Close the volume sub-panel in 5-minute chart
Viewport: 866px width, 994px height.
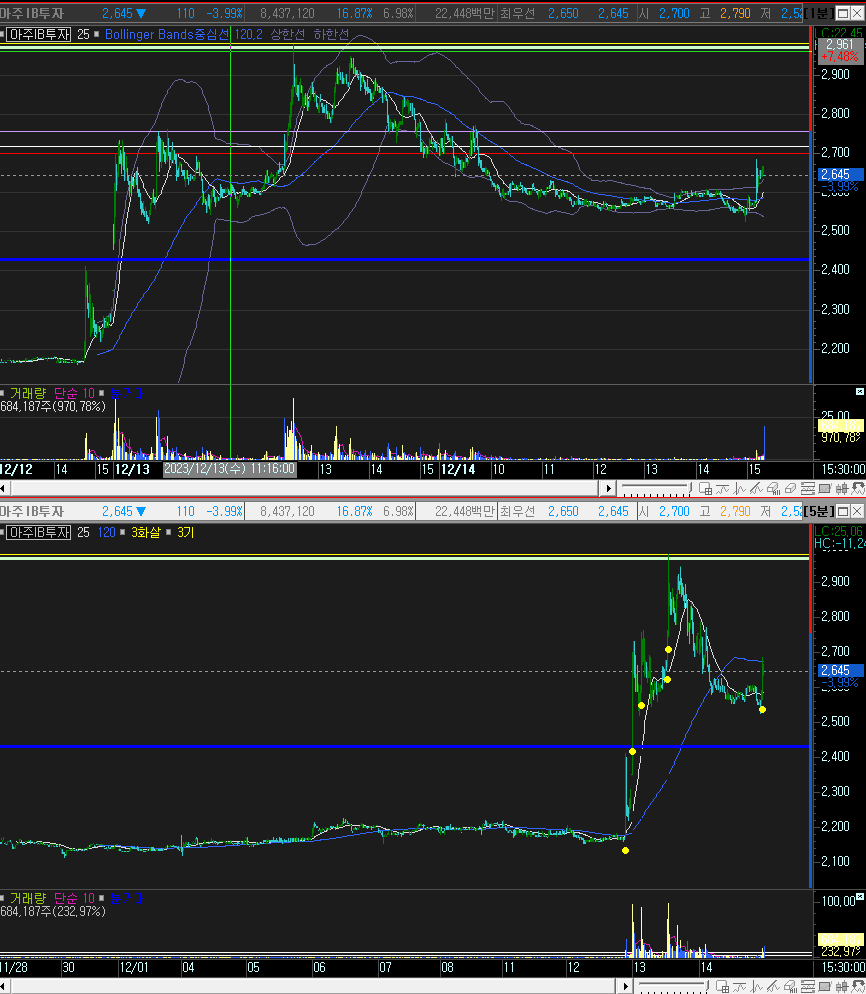pos(860,896)
